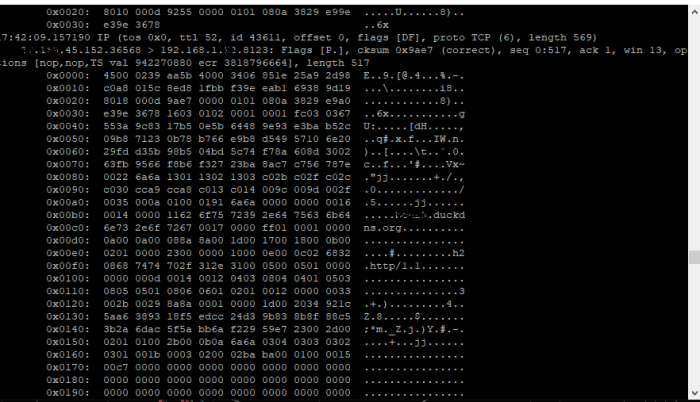Click the 0x0000 offset label
The image size is (700, 402).
point(68,75)
